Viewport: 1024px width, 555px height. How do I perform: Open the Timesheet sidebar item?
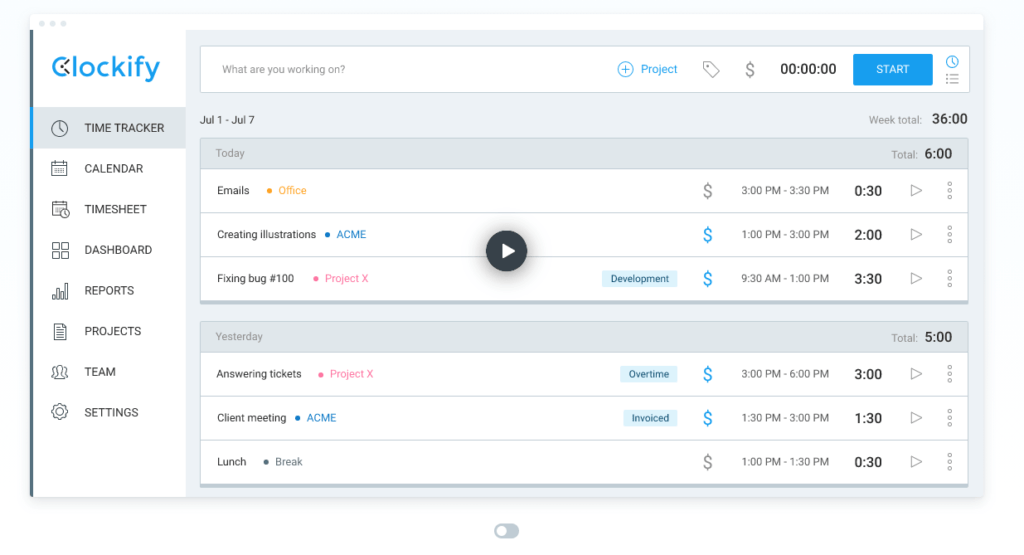(108, 209)
